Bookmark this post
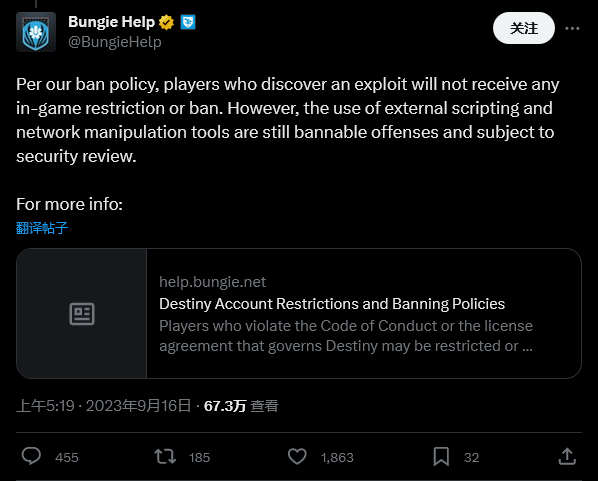Image resolution: width=598 pixels, height=481 pixels. [x=441, y=457]
